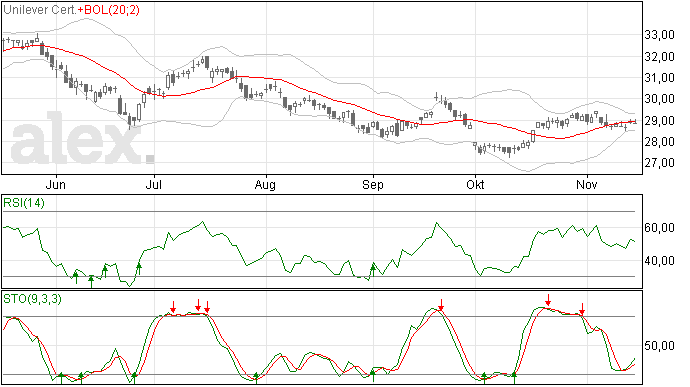Click the 'Jun' month axis label
Viewport: 690px width, 387px height.
tap(56, 184)
